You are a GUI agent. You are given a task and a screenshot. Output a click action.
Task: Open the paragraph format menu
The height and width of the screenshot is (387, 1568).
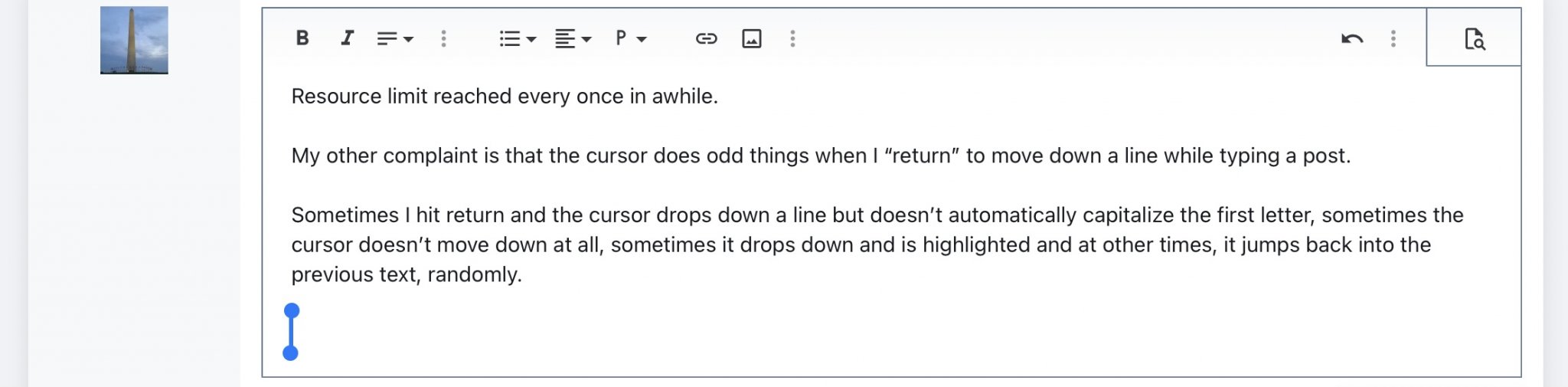coord(631,38)
